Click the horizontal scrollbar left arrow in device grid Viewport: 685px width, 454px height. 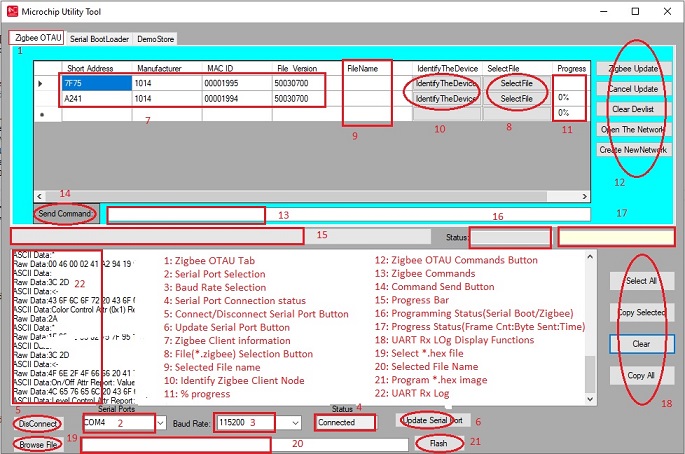pyautogui.click(x=39, y=196)
